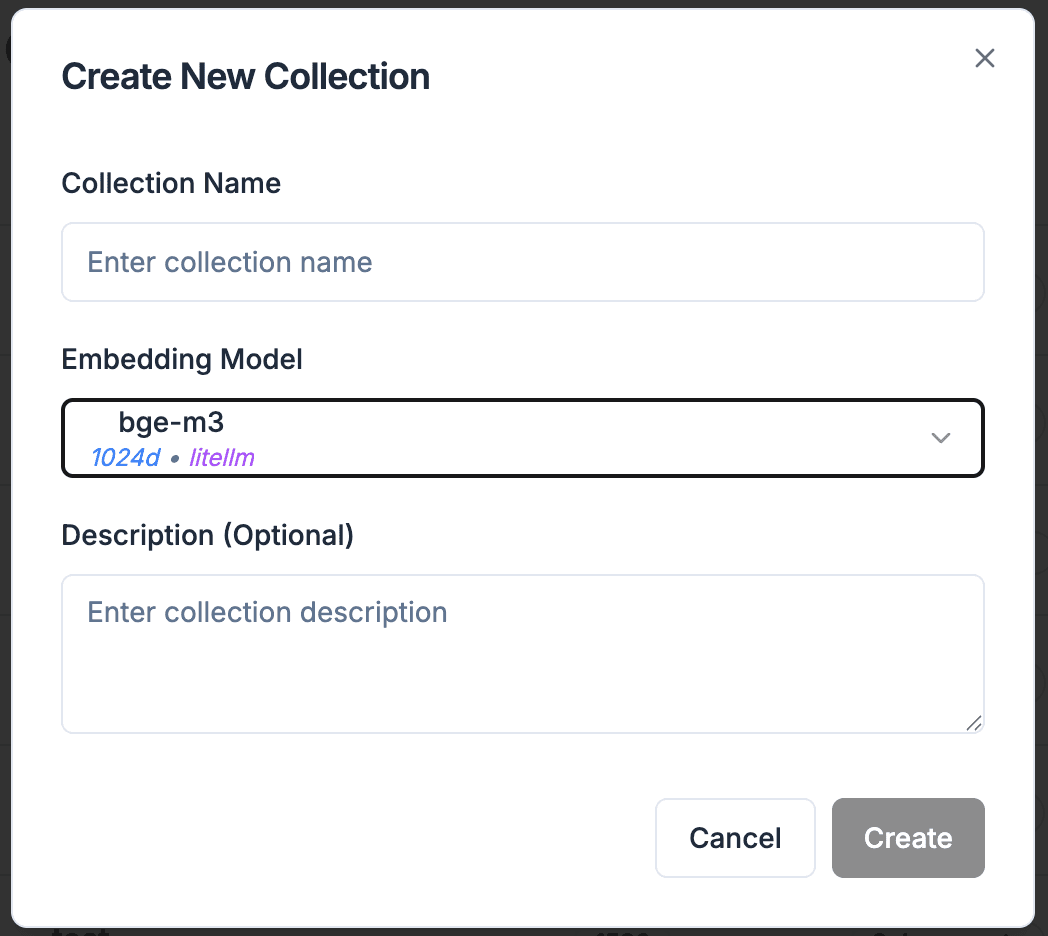Click the dot separator beside 1024d
The width and height of the screenshot is (1048, 936).
pyautogui.click(x=175, y=459)
